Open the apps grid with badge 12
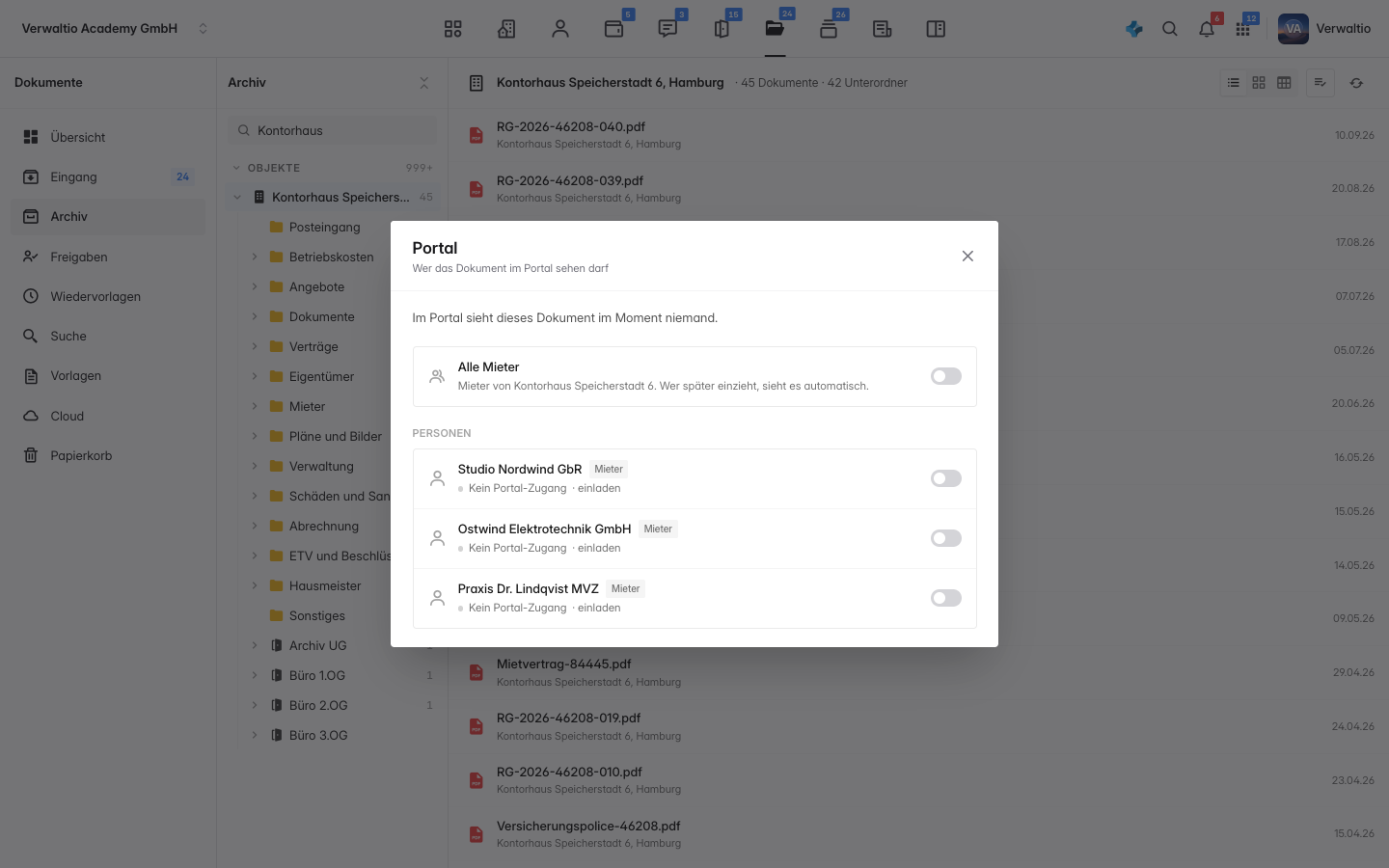Viewport: 1389px width, 868px height. click(1243, 29)
